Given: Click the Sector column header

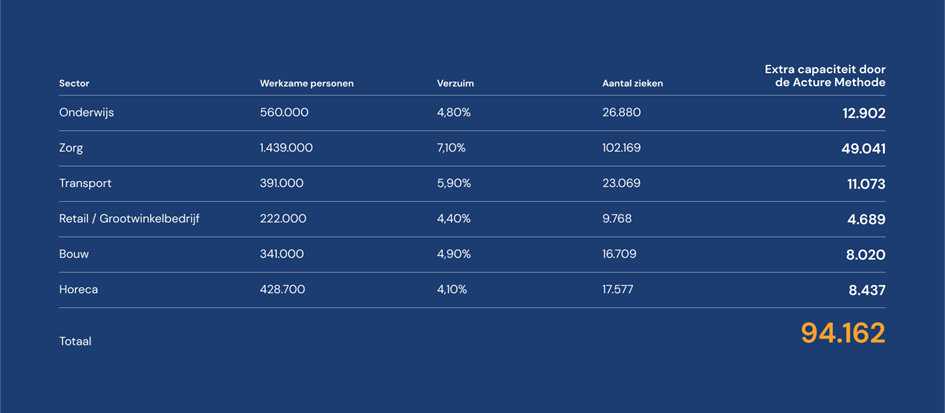Looking at the screenshot, I should point(74,83).
